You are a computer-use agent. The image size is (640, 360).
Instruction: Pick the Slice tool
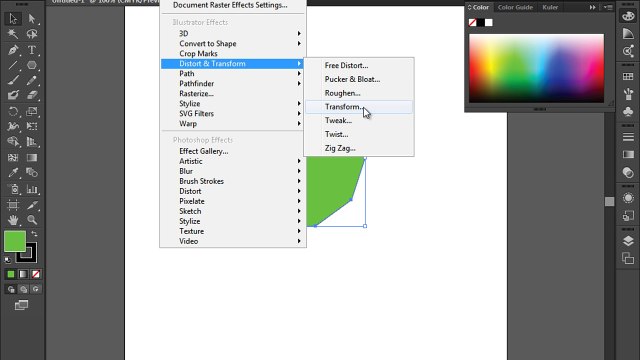32,204
